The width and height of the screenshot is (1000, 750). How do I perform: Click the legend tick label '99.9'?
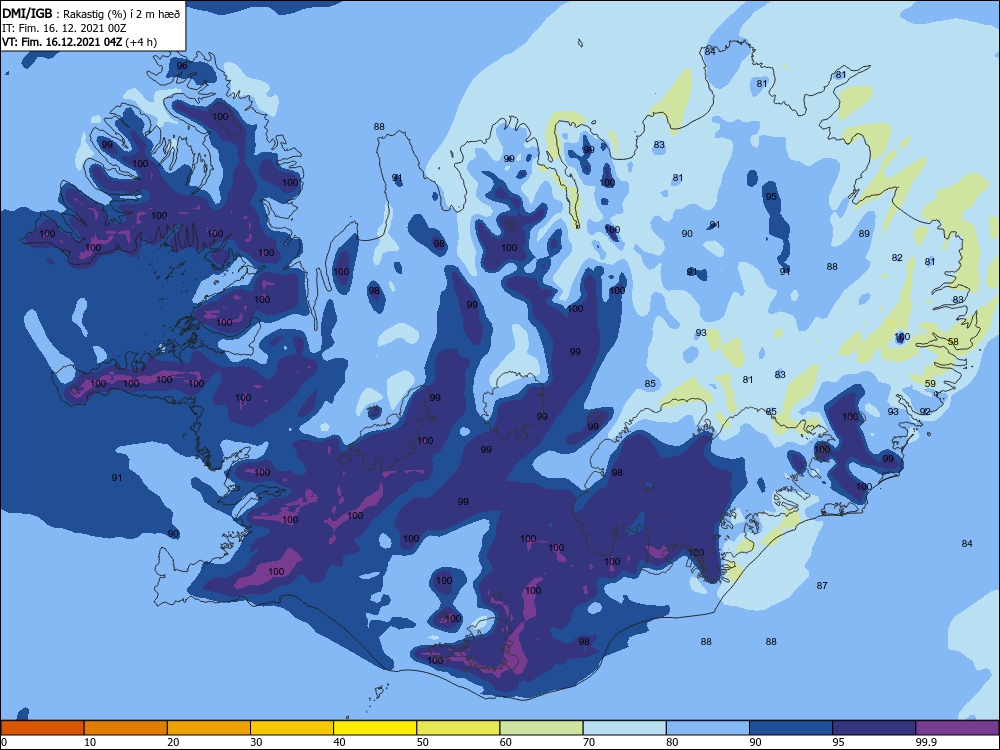(x=926, y=742)
